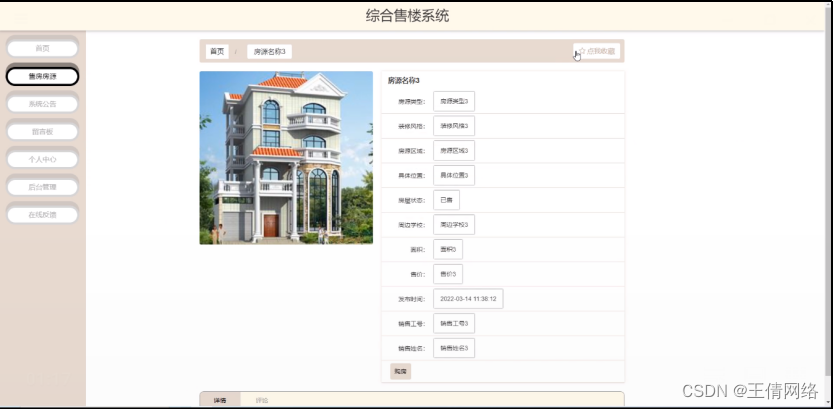Image resolution: width=834 pixels, height=409 pixels.
Task: Click the 综合售楼系统 page title
Action: point(407,15)
